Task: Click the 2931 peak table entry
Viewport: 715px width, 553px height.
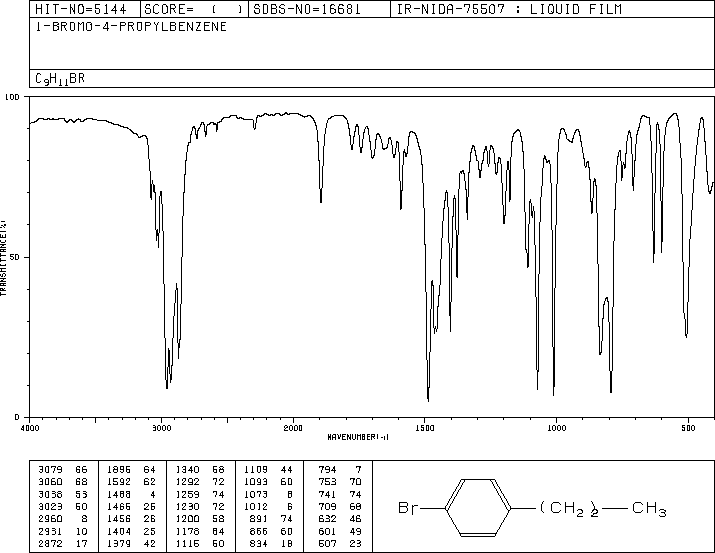Action: [x=50, y=531]
